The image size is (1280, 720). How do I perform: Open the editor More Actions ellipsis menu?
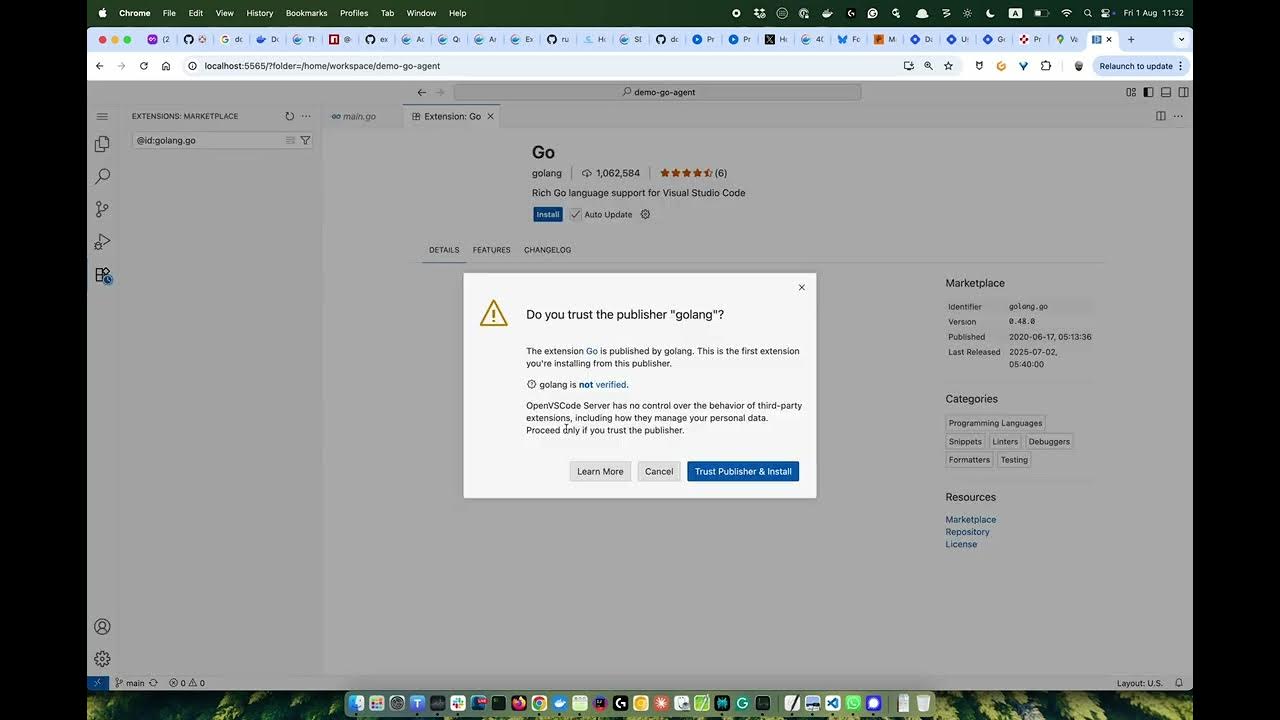pyautogui.click(x=1177, y=116)
